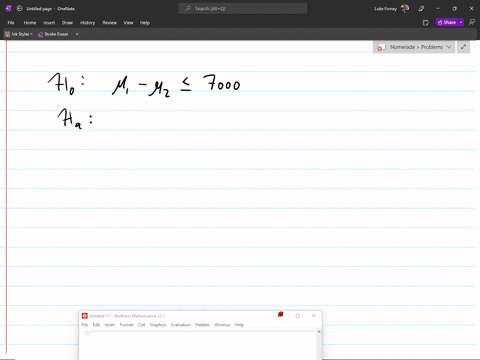Click the pen ink mode icon in title bar
This screenshot has width=480, height=360.
421,9
